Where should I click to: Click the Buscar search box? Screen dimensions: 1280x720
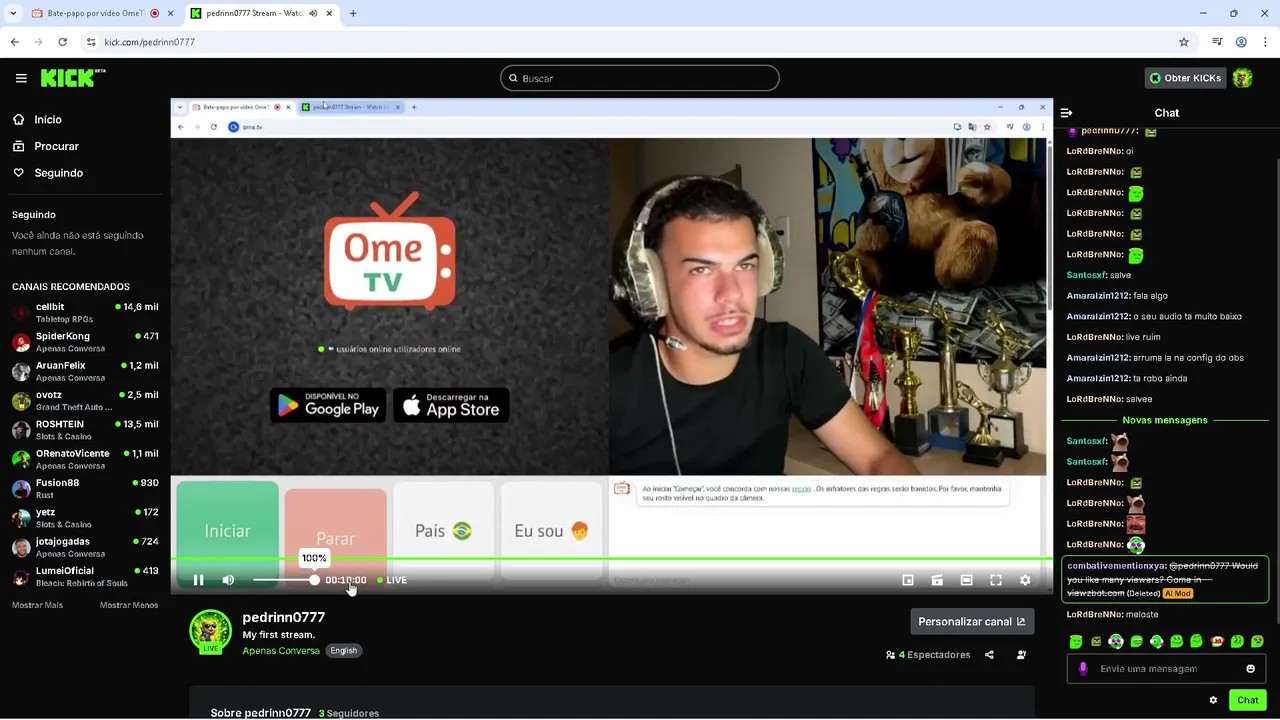point(640,78)
